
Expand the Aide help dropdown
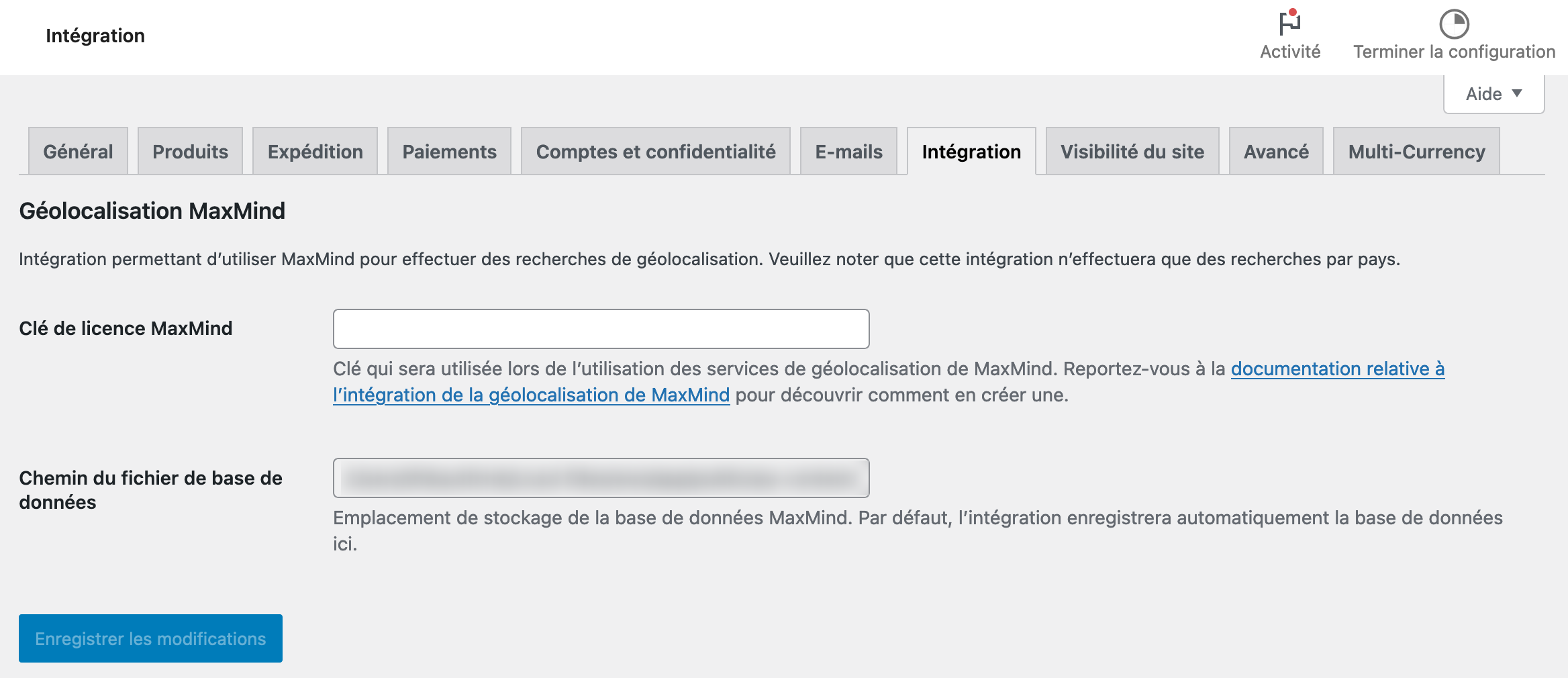pos(1493,94)
